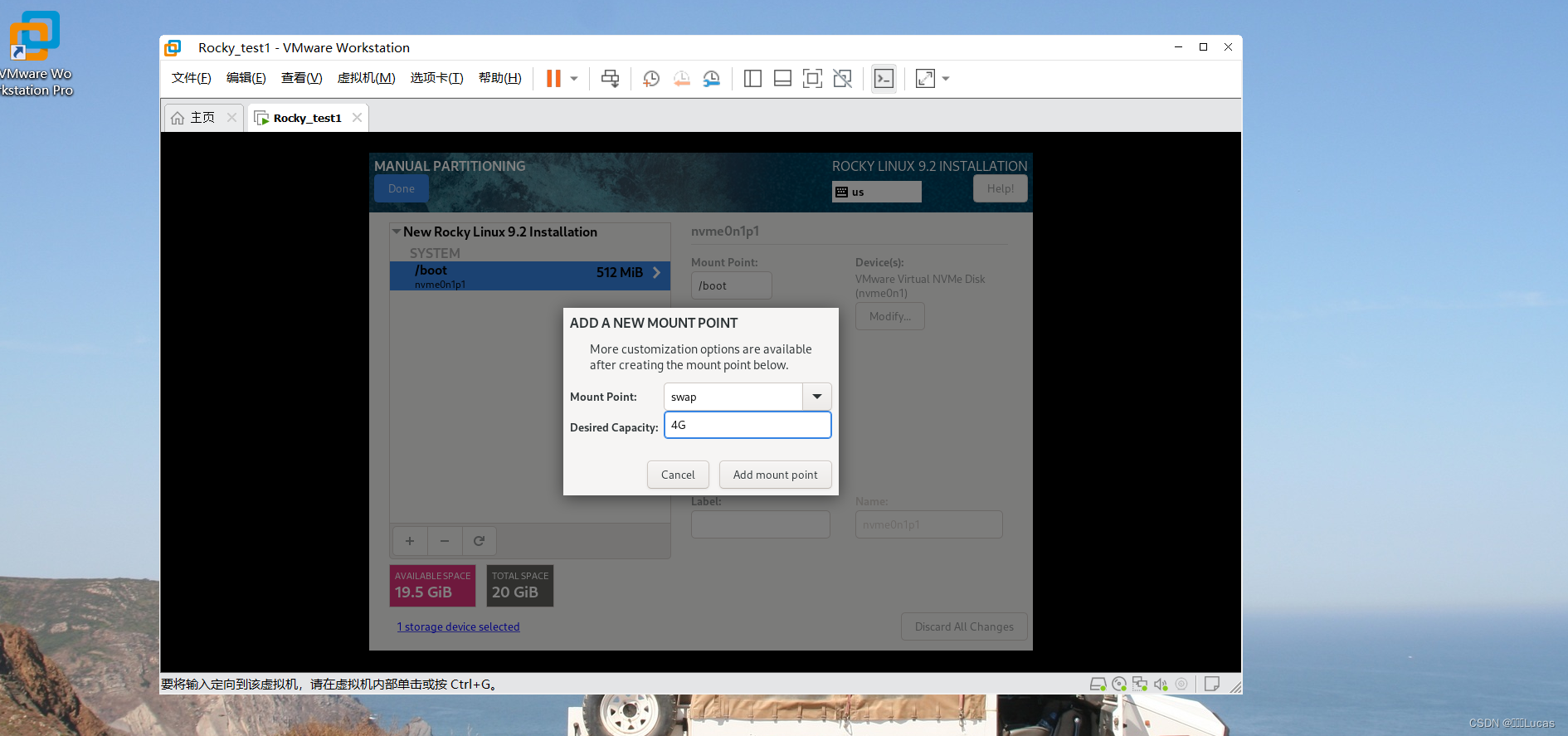This screenshot has width=1568, height=736.
Task: Click the hard disk status bar icon
Action: [1098, 684]
